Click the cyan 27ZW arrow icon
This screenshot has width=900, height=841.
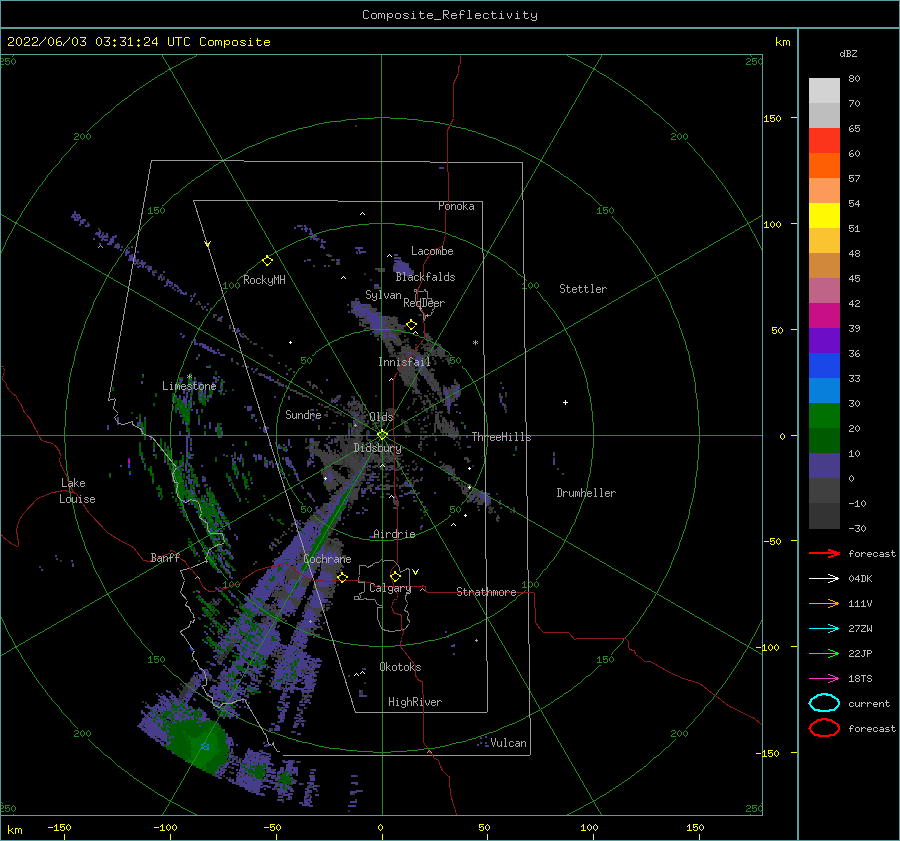click(824, 629)
